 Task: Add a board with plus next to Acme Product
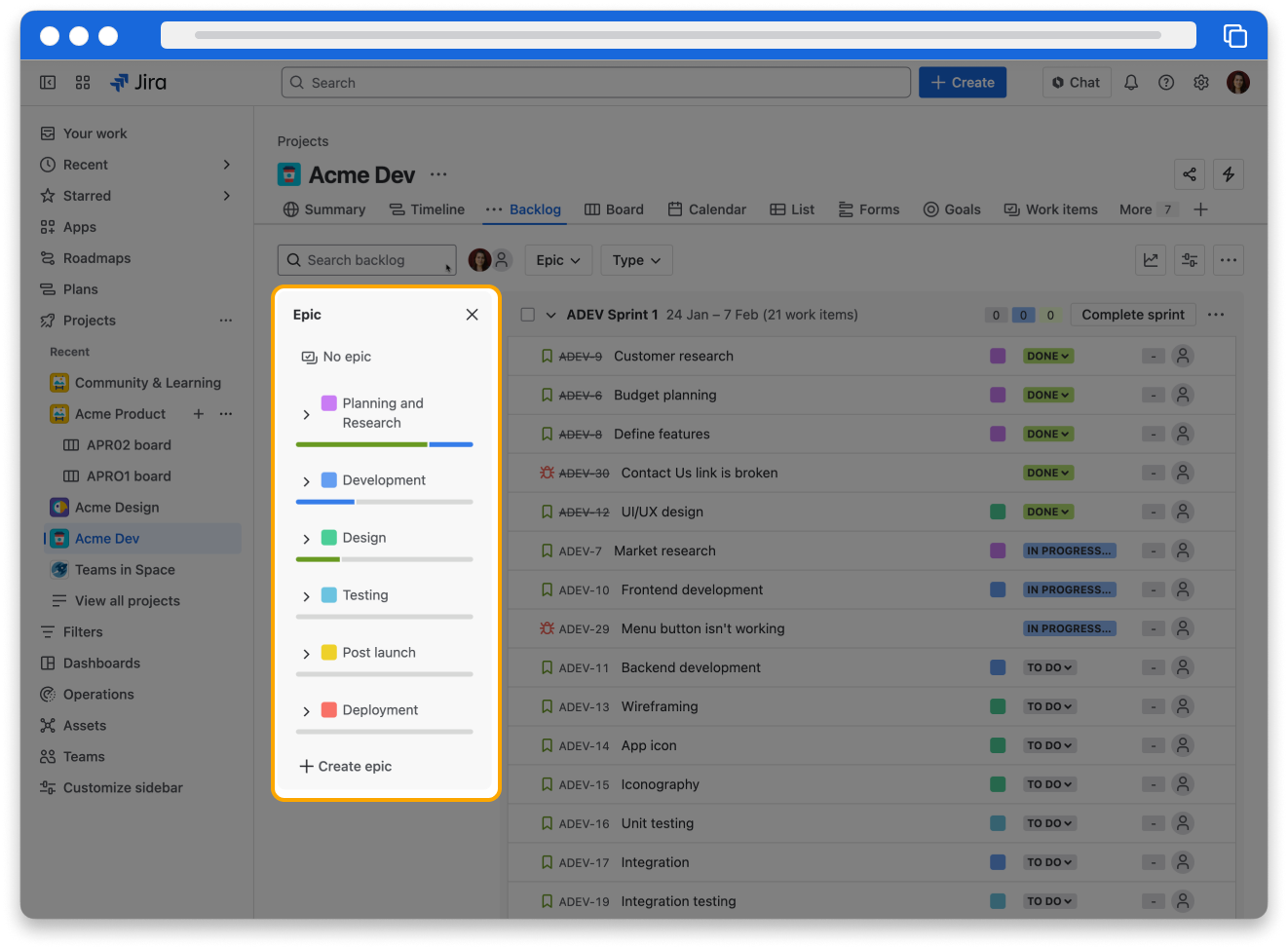(199, 414)
